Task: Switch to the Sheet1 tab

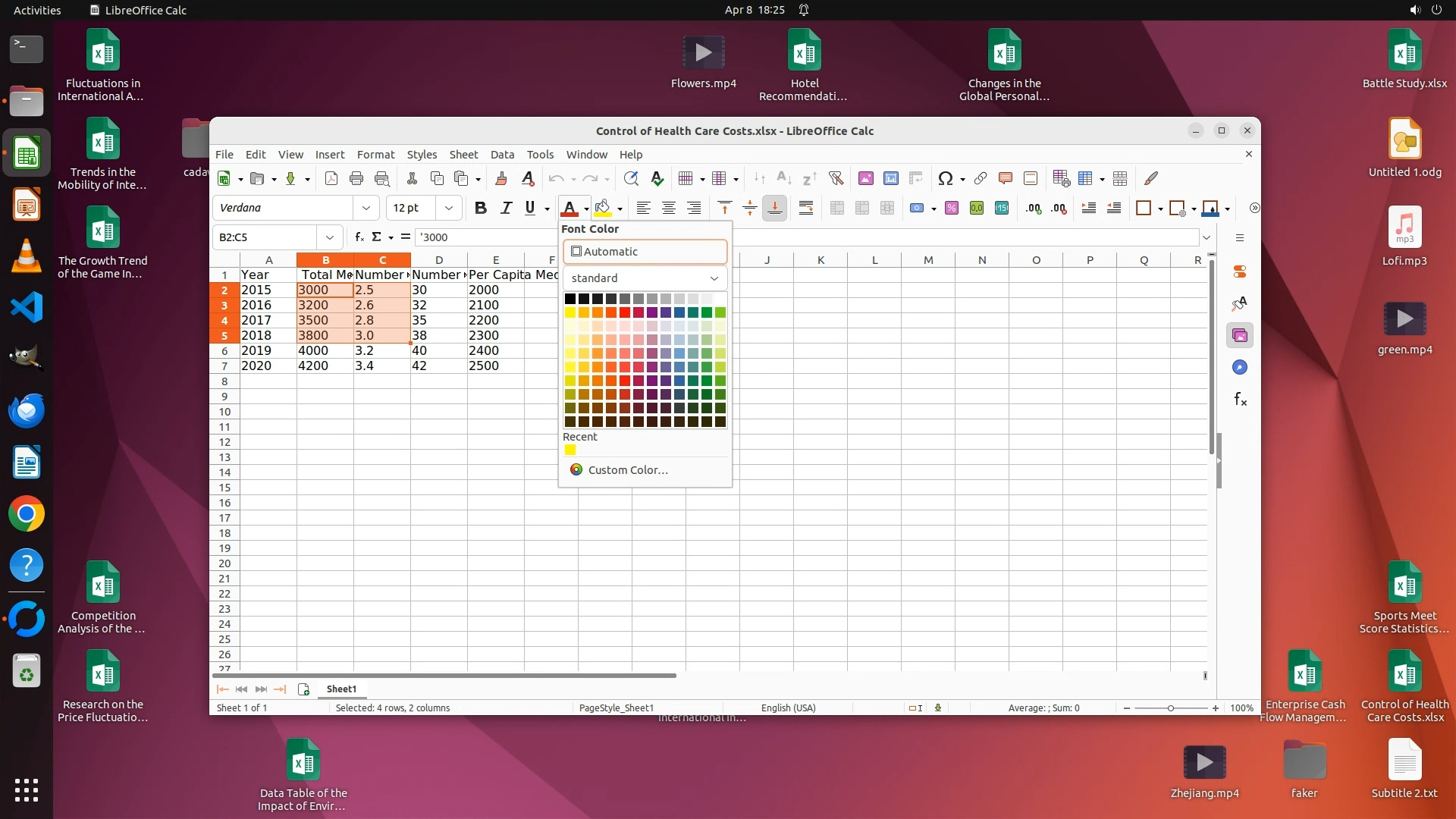Action: click(x=341, y=689)
